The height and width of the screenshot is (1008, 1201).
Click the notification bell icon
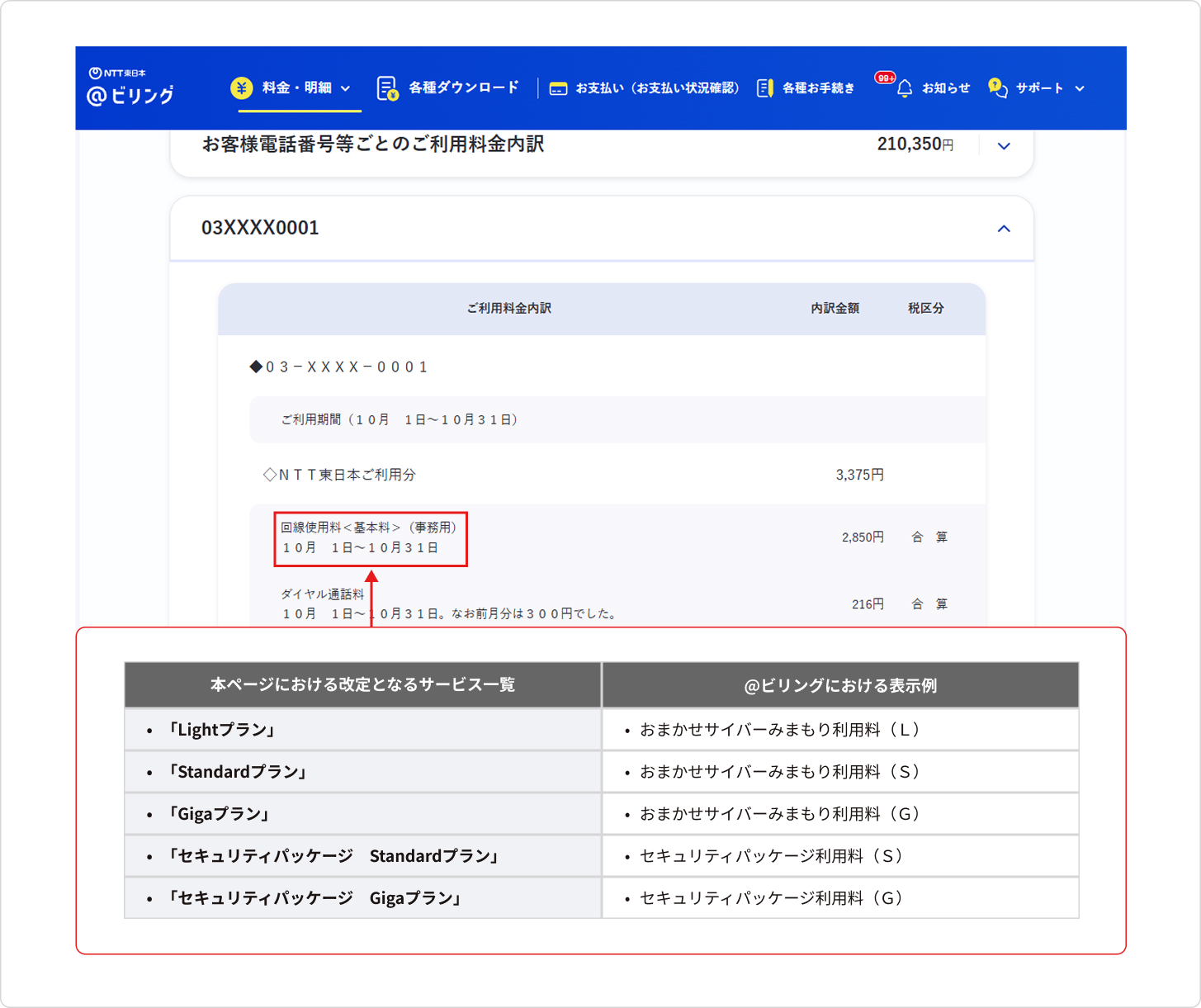905,88
